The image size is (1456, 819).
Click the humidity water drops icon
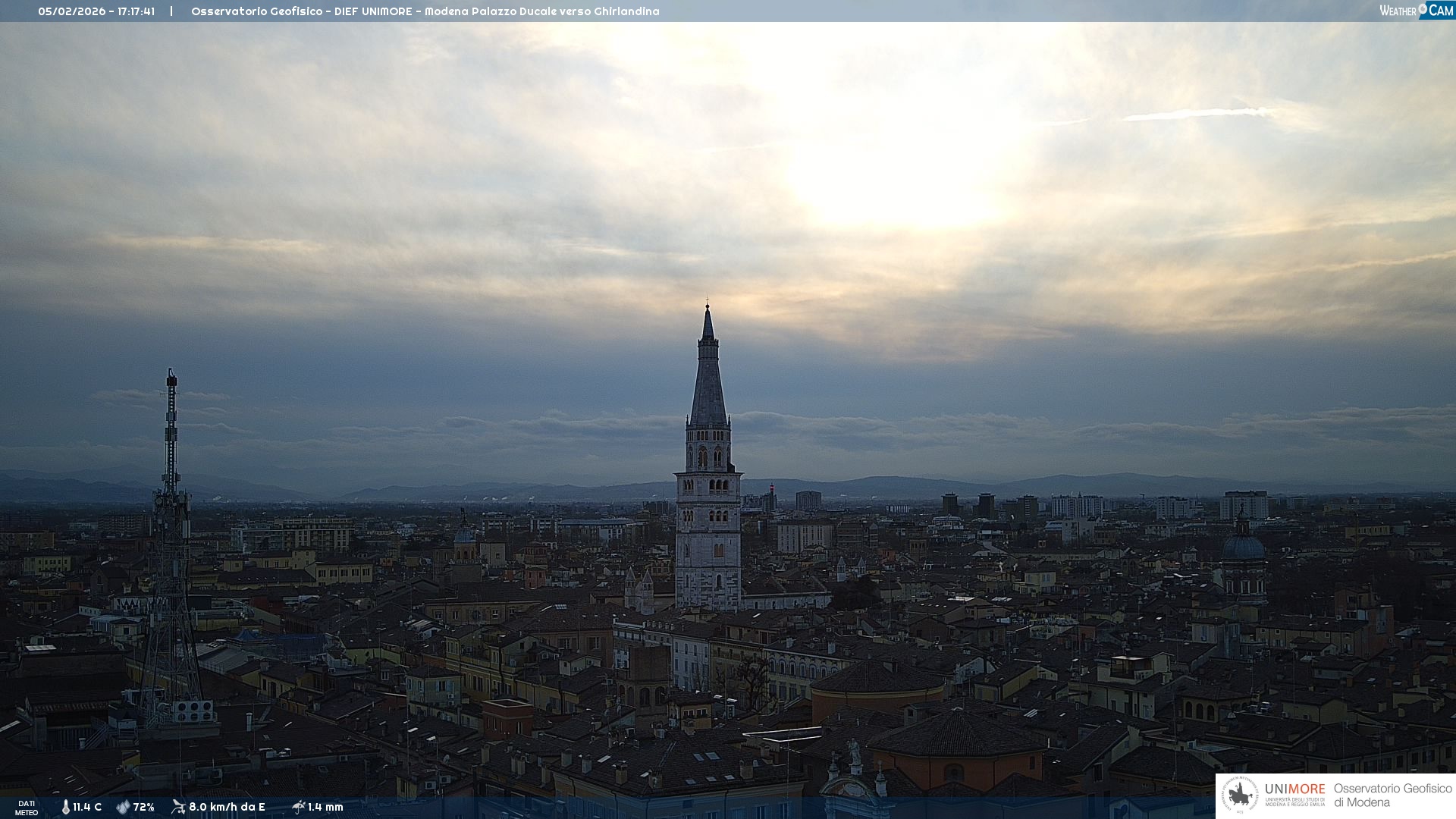[123, 807]
